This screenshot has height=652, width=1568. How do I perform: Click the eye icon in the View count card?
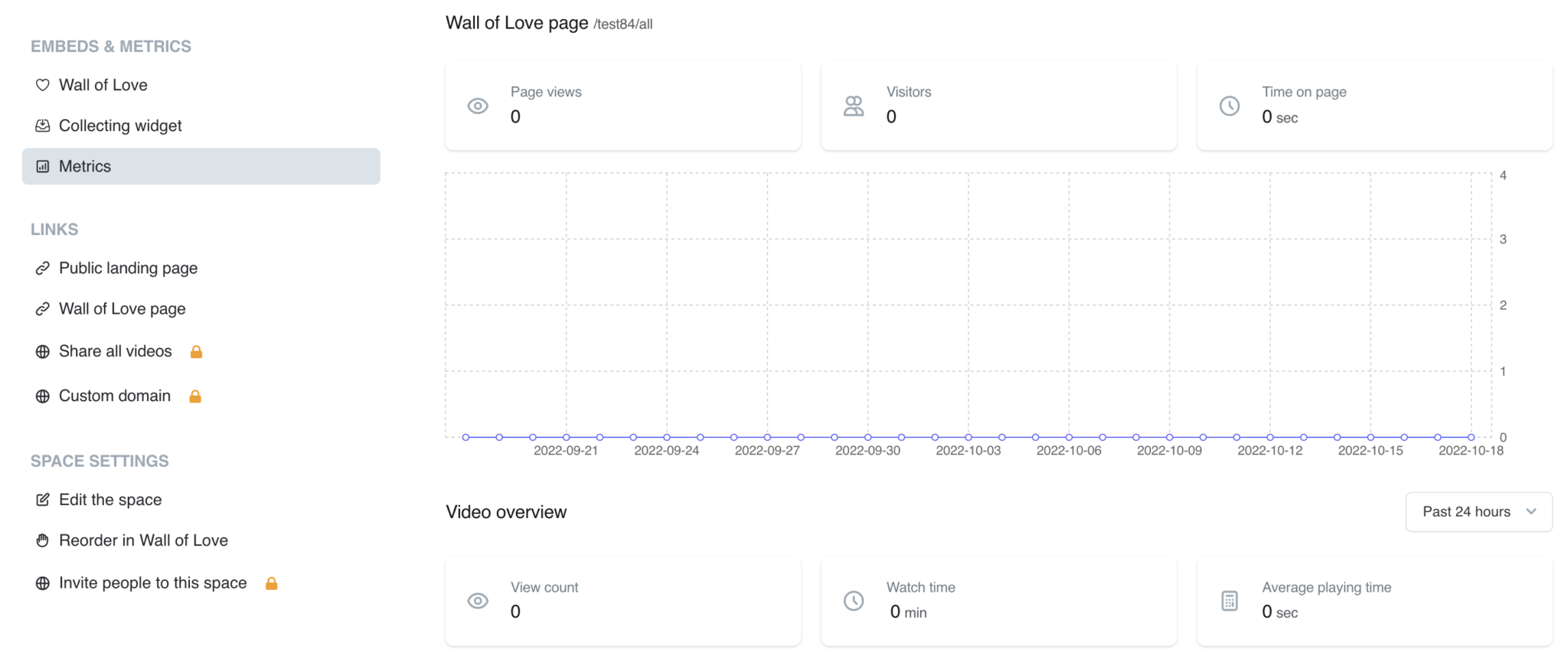pyautogui.click(x=478, y=601)
